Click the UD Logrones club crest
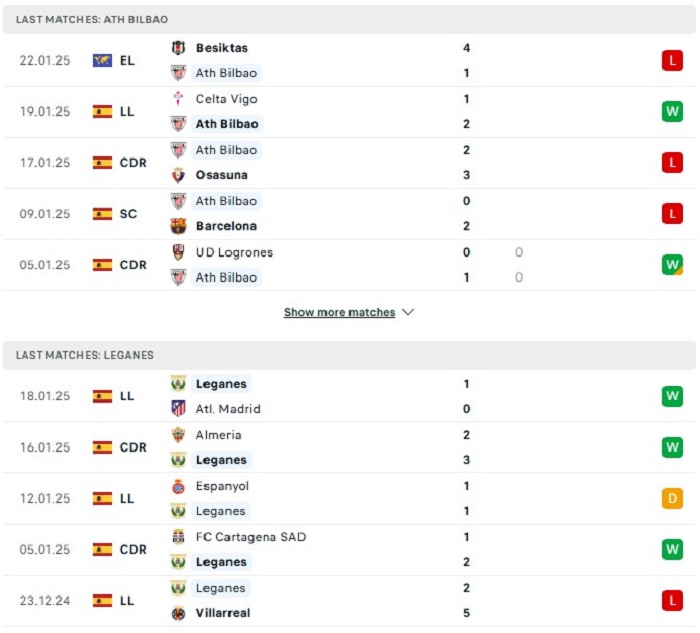This screenshot has height=633, width=700. (x=178, y=252)
